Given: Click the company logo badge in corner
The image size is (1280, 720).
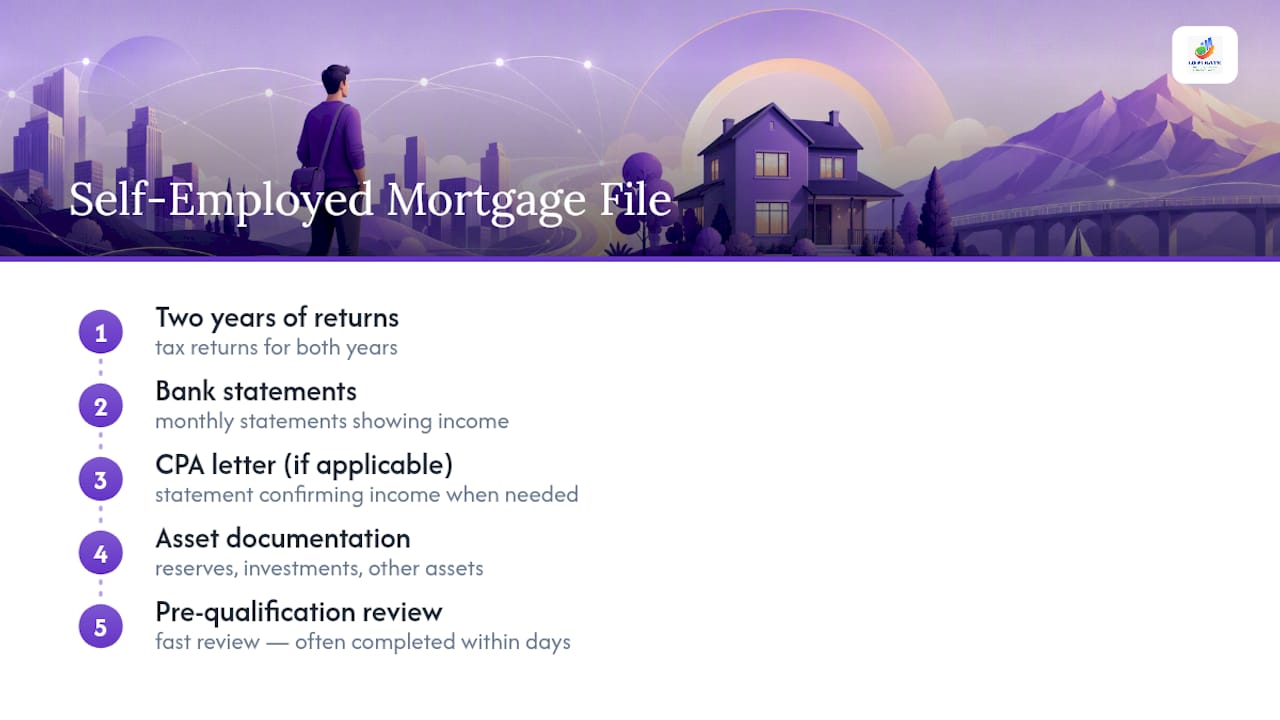Looking at the screenshot, I should tap(1205, 55).
